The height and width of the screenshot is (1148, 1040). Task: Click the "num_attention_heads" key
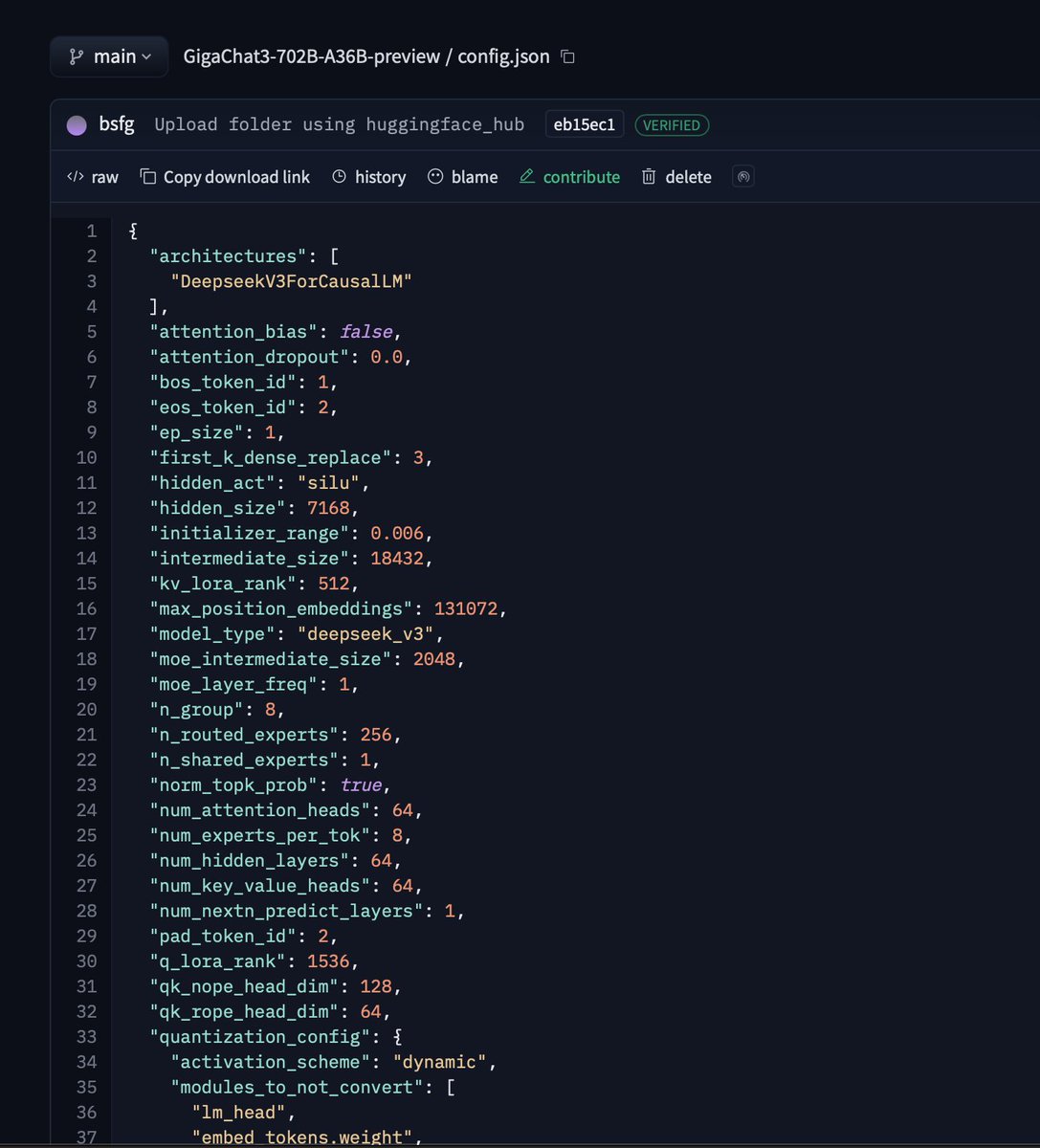click(x=260, y=810)
